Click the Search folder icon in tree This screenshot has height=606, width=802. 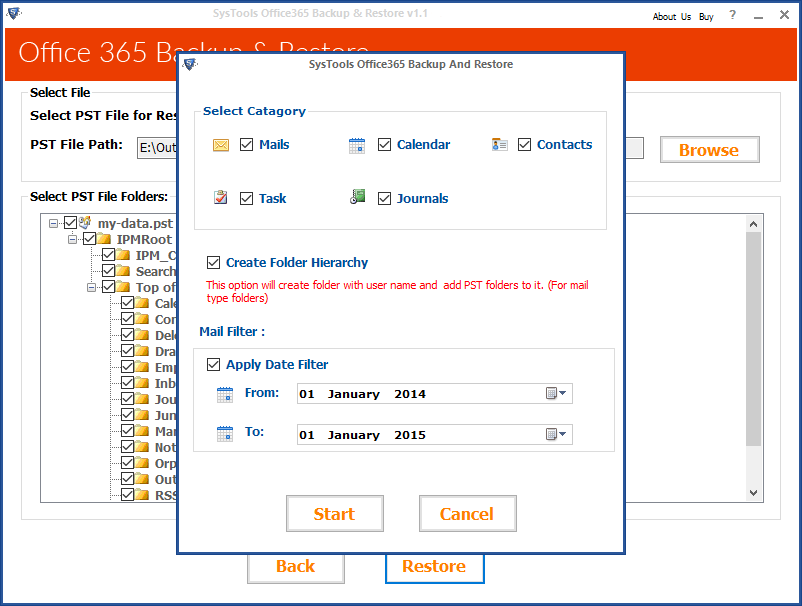(123, 271)
